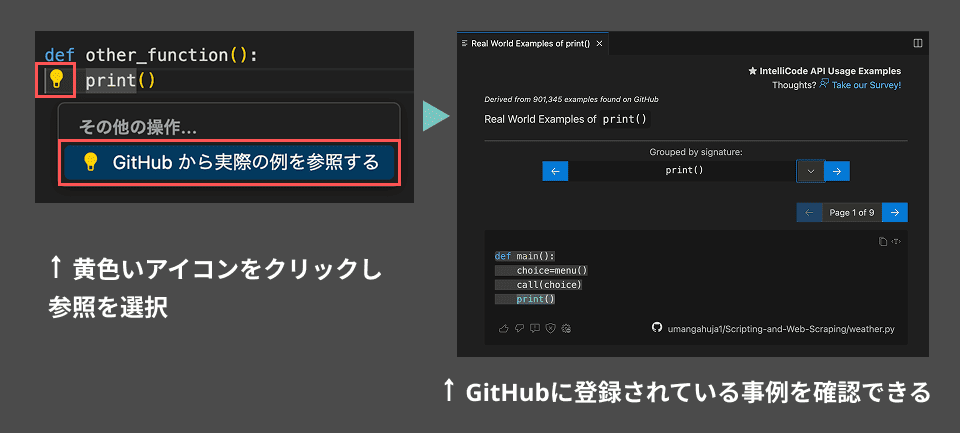This screenshot has height=433, width=960.
Task: Toggle the split editor layout icon
Action: (917, 43)
